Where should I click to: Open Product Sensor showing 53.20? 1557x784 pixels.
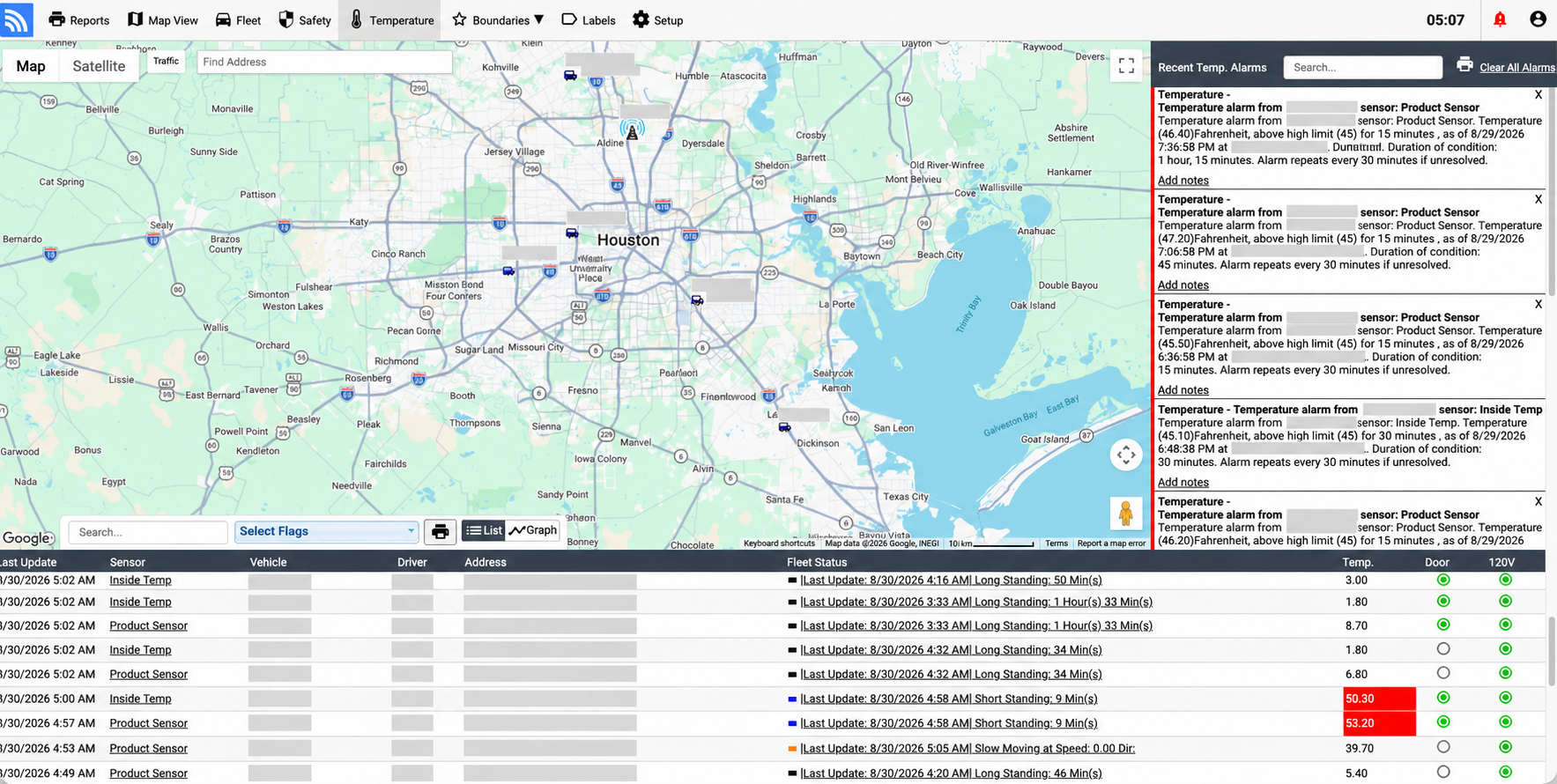[148, 723]
